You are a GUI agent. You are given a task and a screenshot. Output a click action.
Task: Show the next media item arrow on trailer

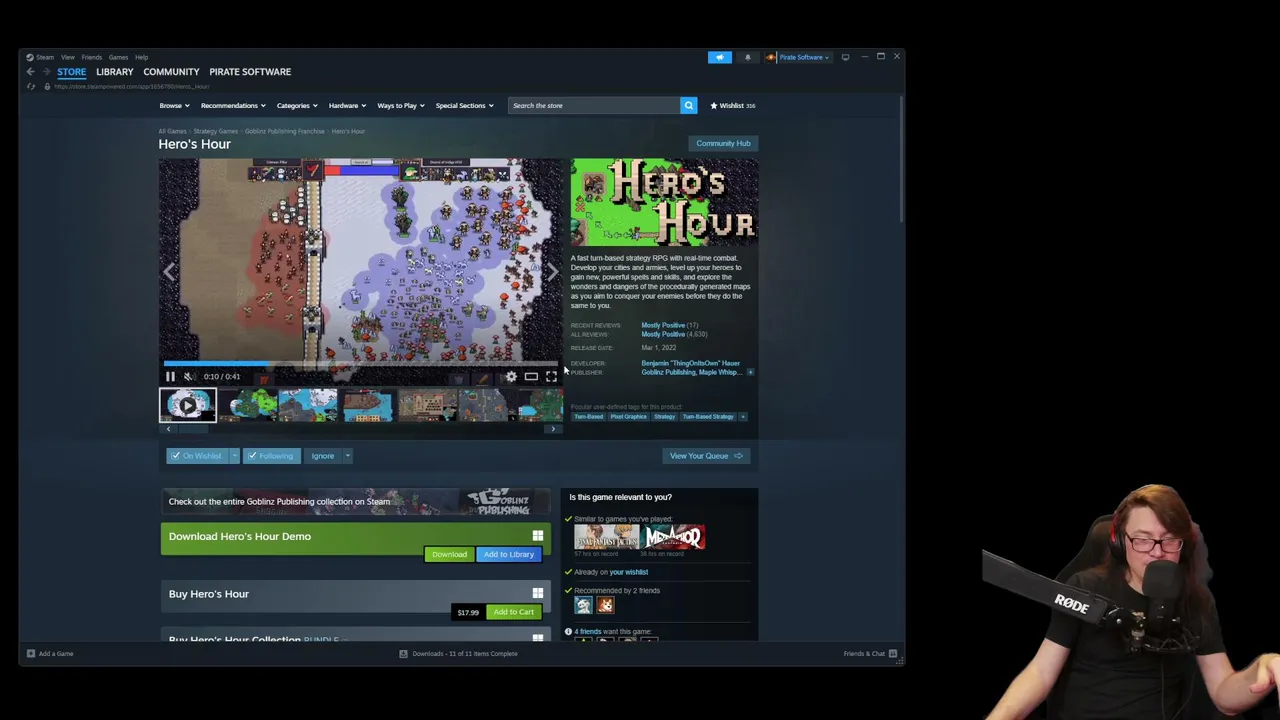coord(552,272)
